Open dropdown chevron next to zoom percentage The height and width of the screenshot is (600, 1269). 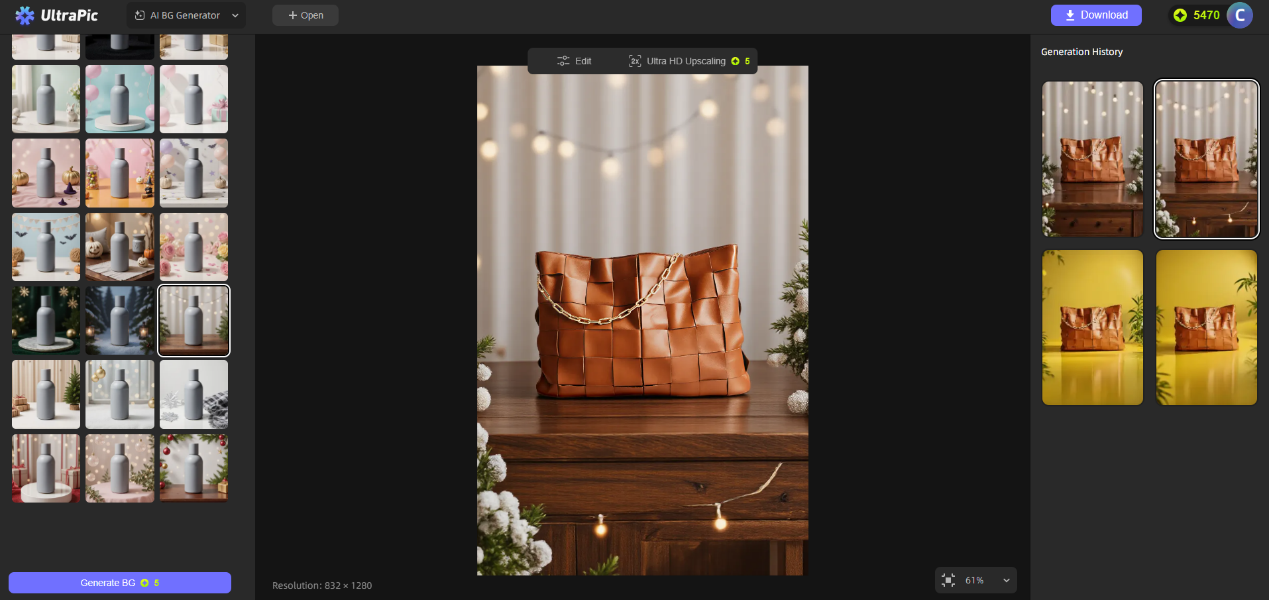pos(1006,580)
